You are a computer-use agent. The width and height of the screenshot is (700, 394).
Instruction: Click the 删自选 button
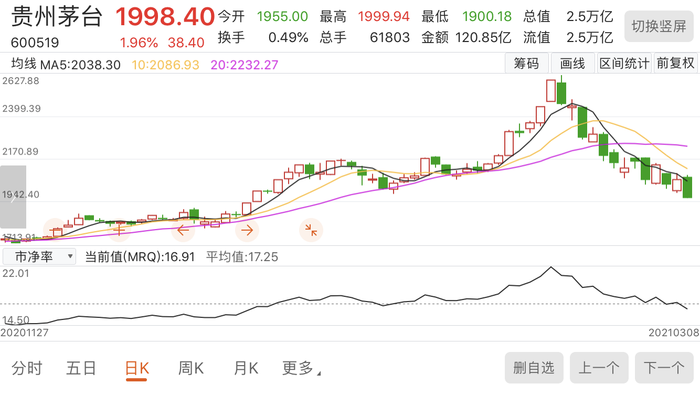(534, 368)
